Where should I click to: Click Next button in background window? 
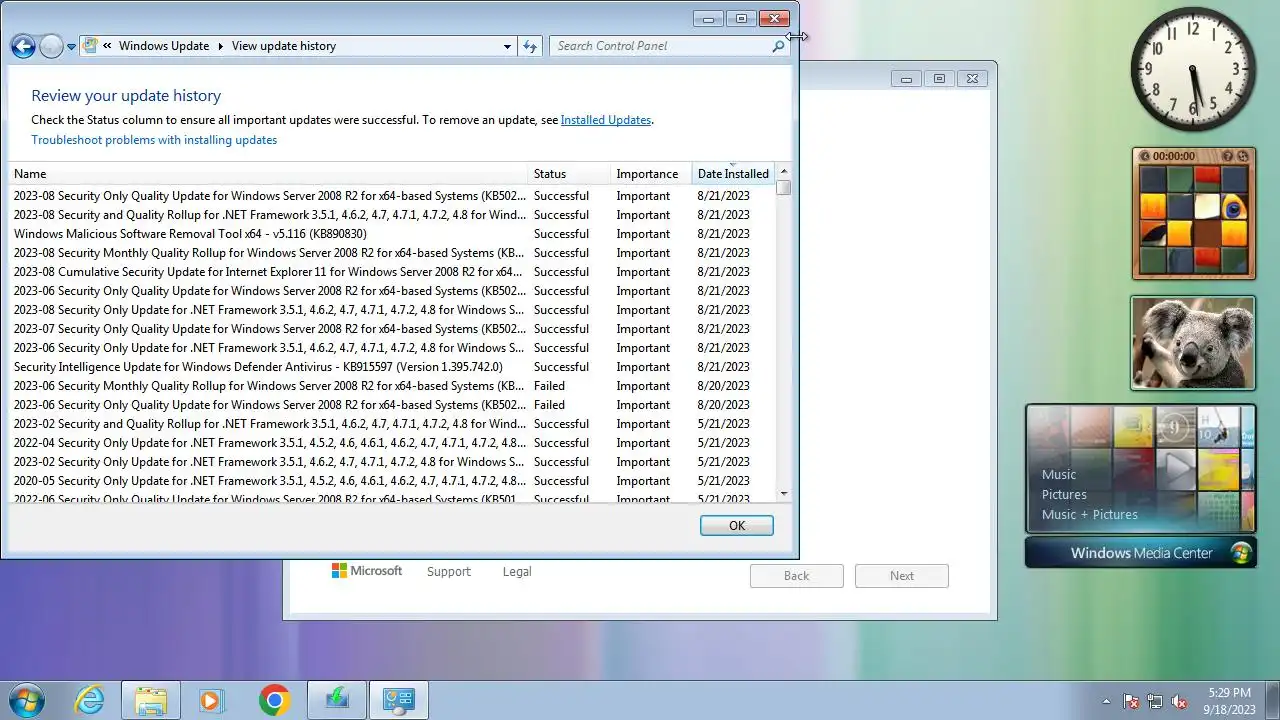click(902, 576)
